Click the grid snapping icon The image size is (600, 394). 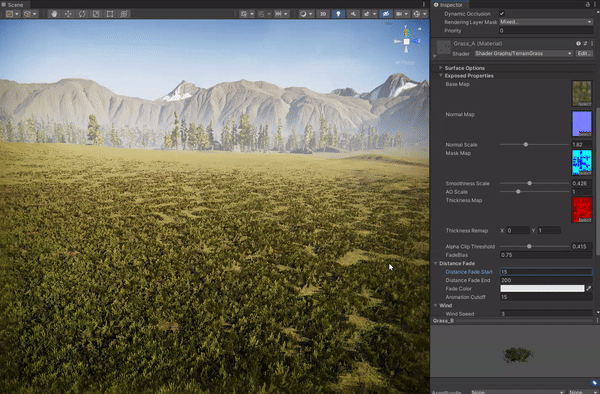point(261,14)
